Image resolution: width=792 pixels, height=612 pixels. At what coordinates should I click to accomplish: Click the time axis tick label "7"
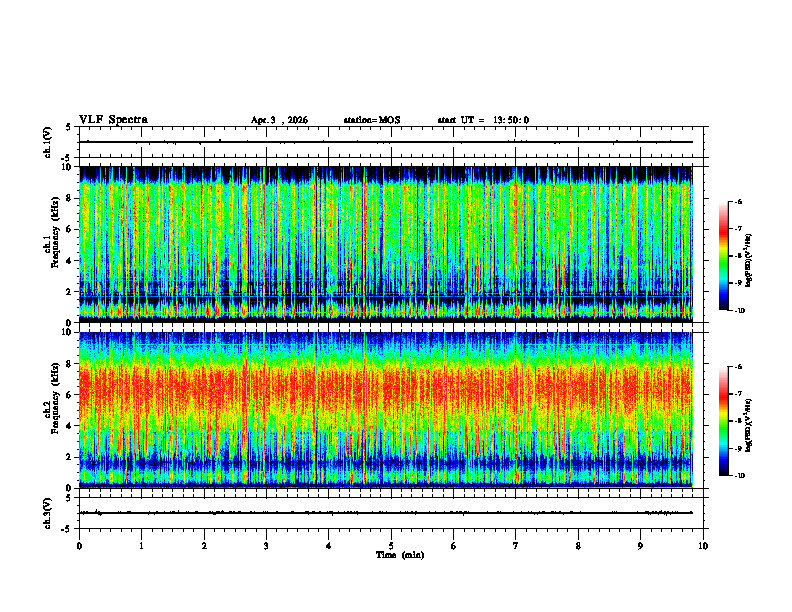tap(516, 546)
